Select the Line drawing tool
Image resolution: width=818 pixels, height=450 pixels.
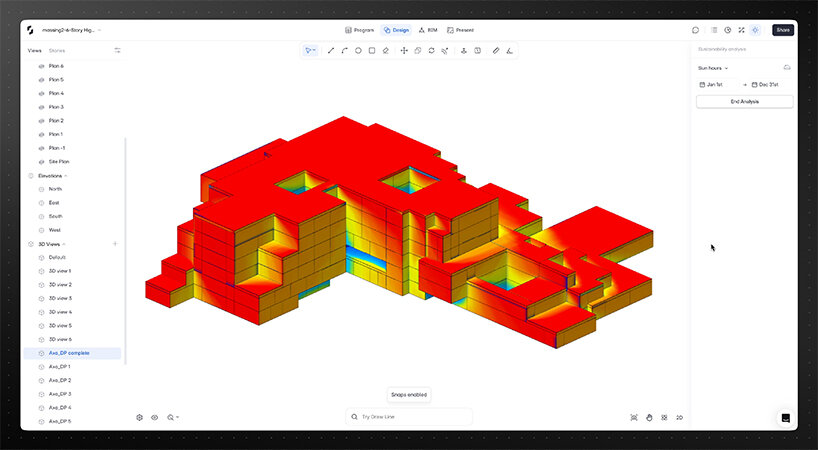(x=331, y=50)
